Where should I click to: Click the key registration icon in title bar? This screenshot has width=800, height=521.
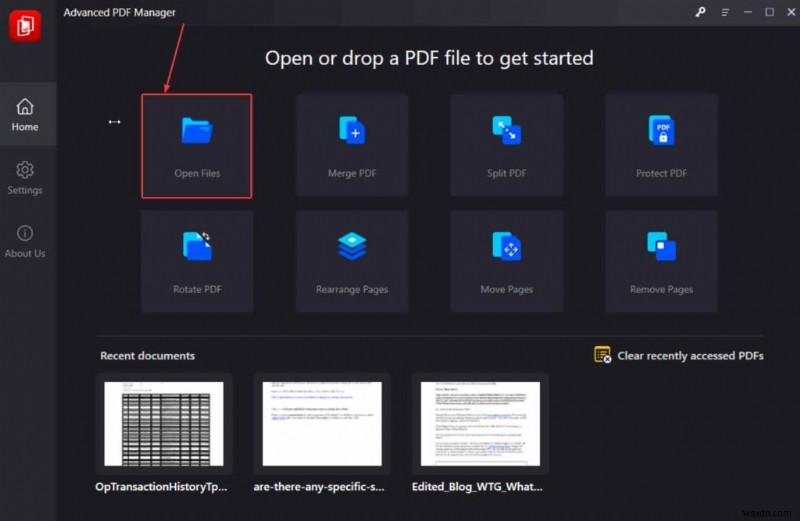[x=701, y=12]
